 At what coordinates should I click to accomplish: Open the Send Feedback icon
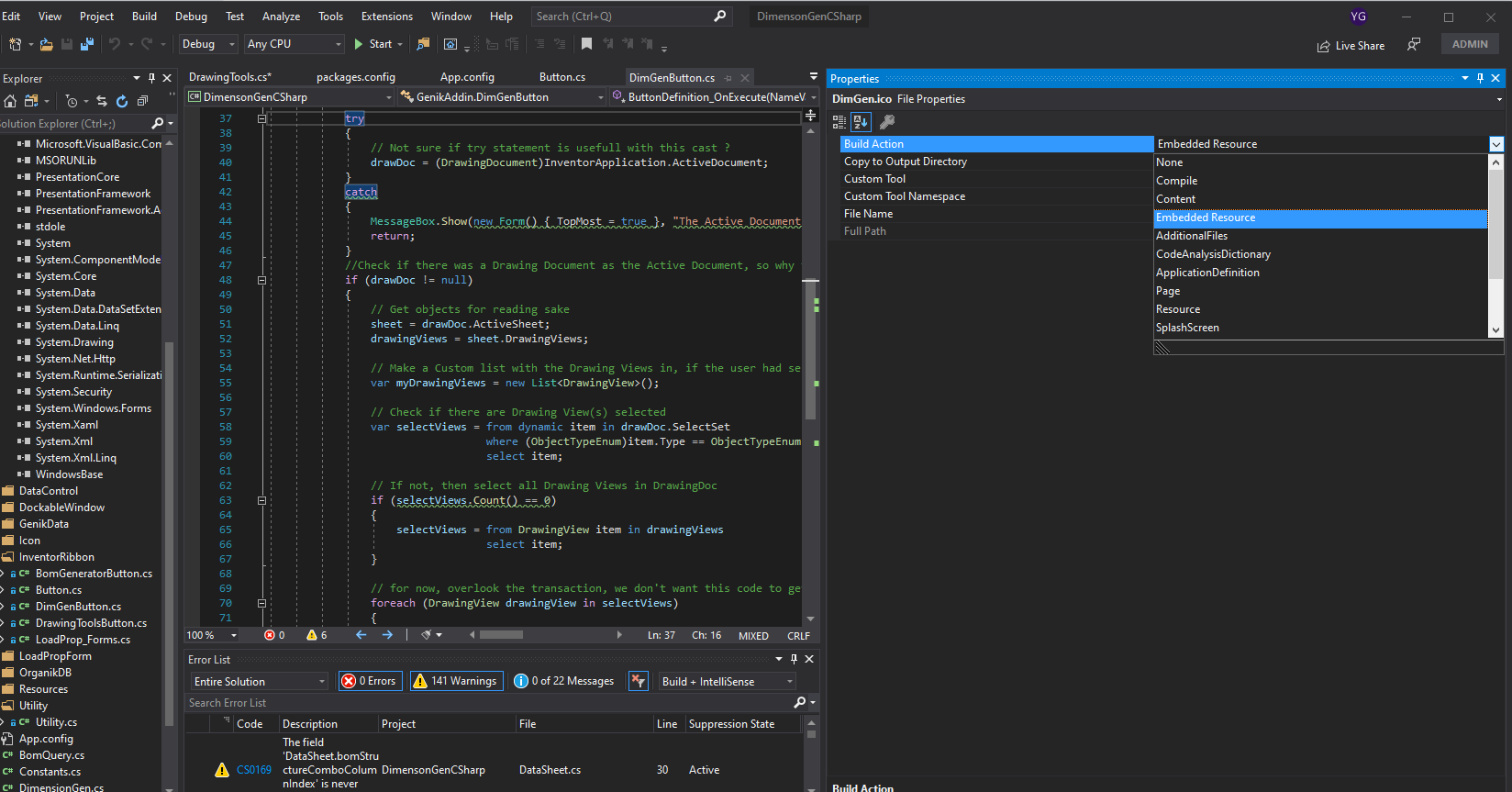coord(1414,44)
